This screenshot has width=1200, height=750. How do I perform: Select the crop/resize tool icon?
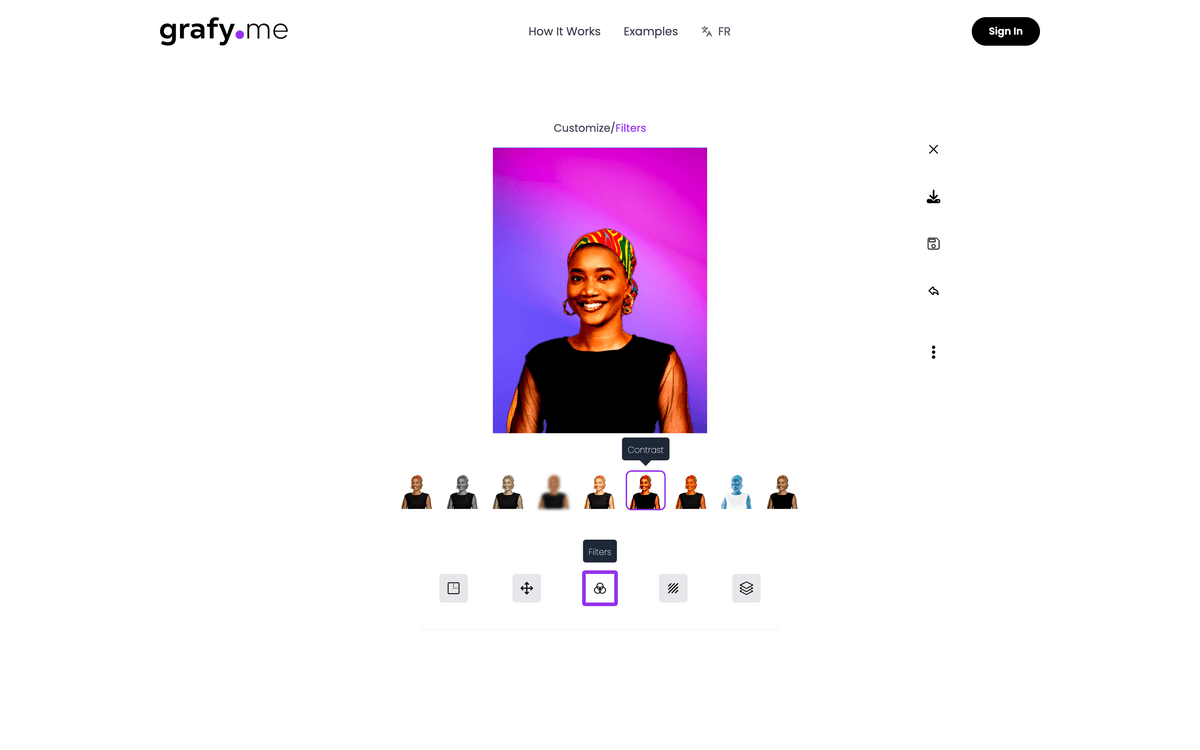click(x=453, y=588)
